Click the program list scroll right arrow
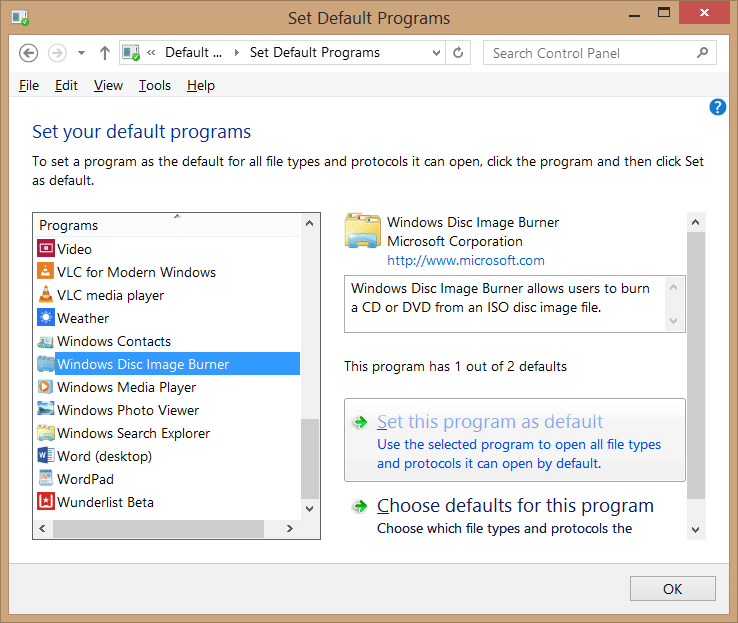 point(290,529)
